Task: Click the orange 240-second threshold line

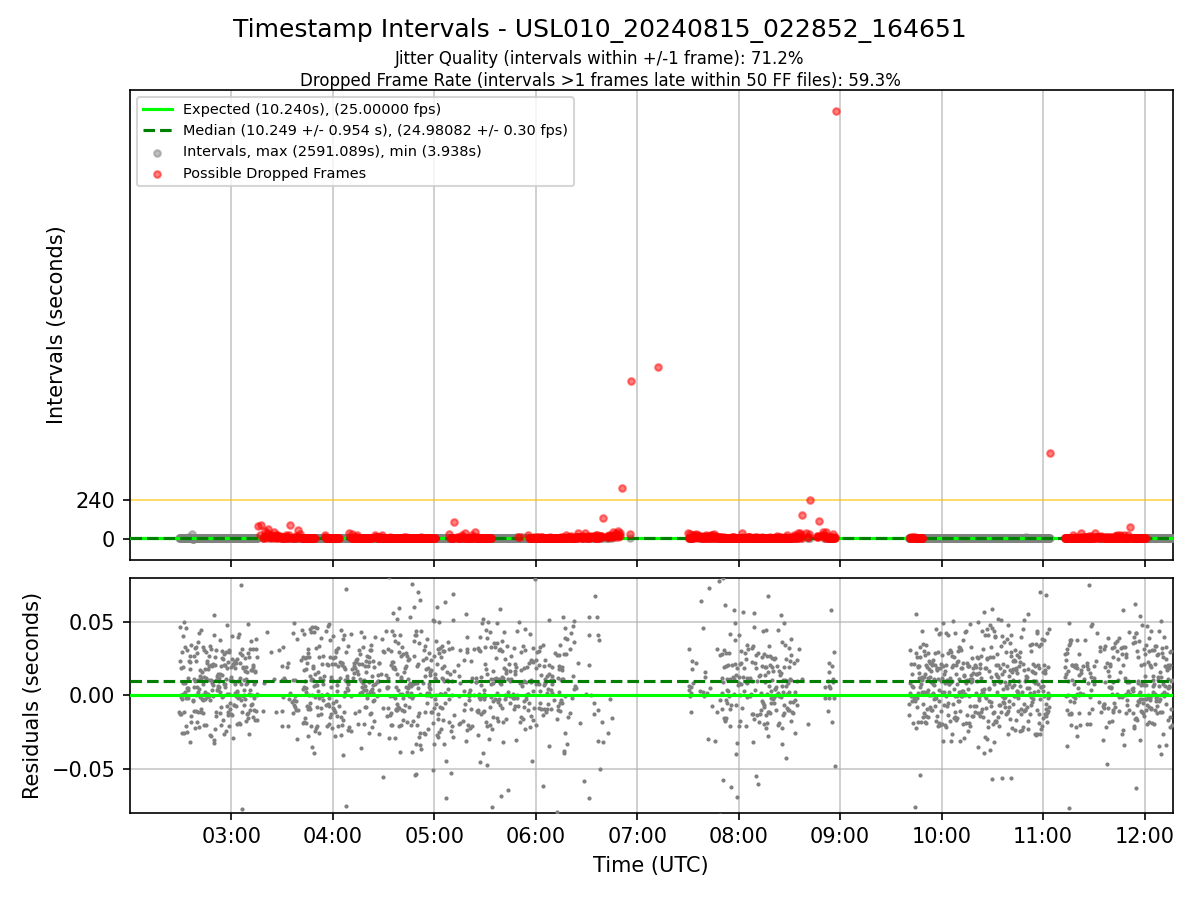Action: (x=651, y=500)
